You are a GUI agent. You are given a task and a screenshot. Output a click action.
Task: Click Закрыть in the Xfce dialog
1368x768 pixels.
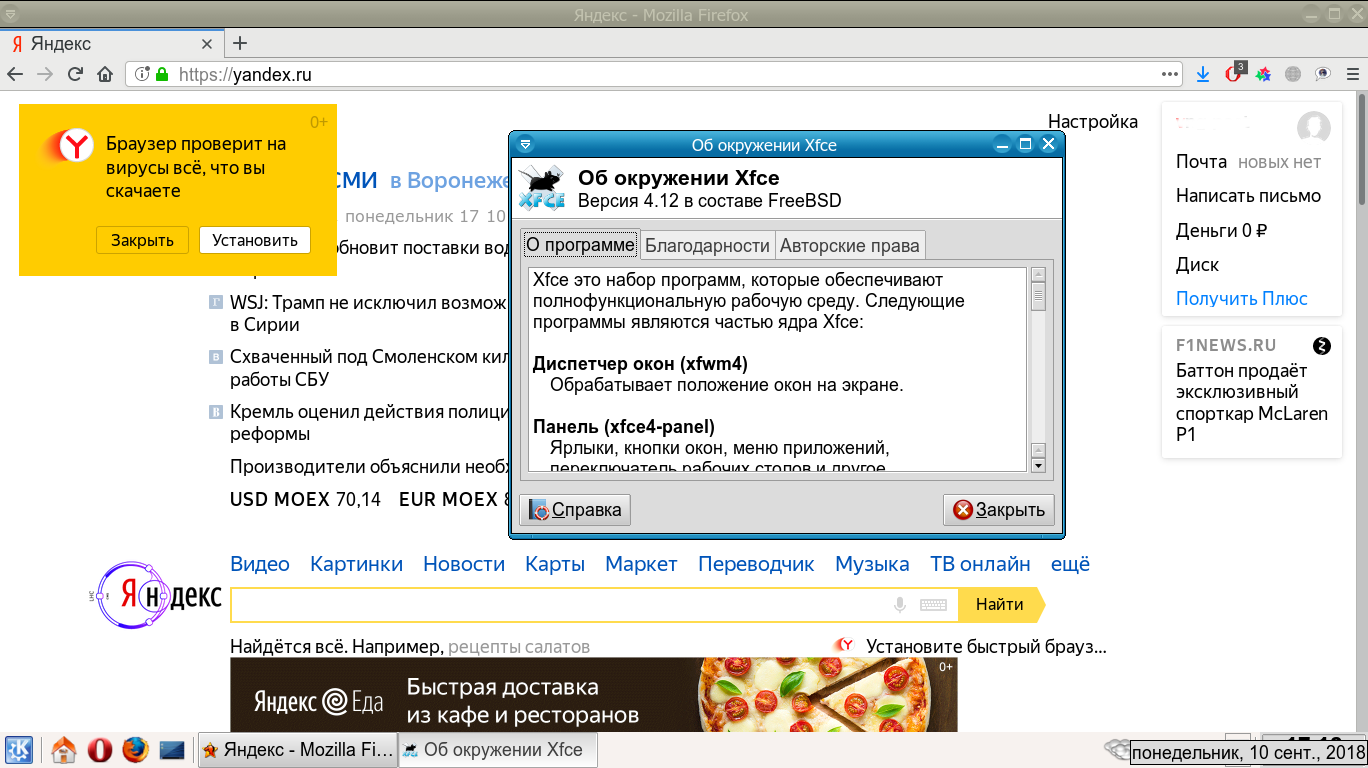click(999, 510)
